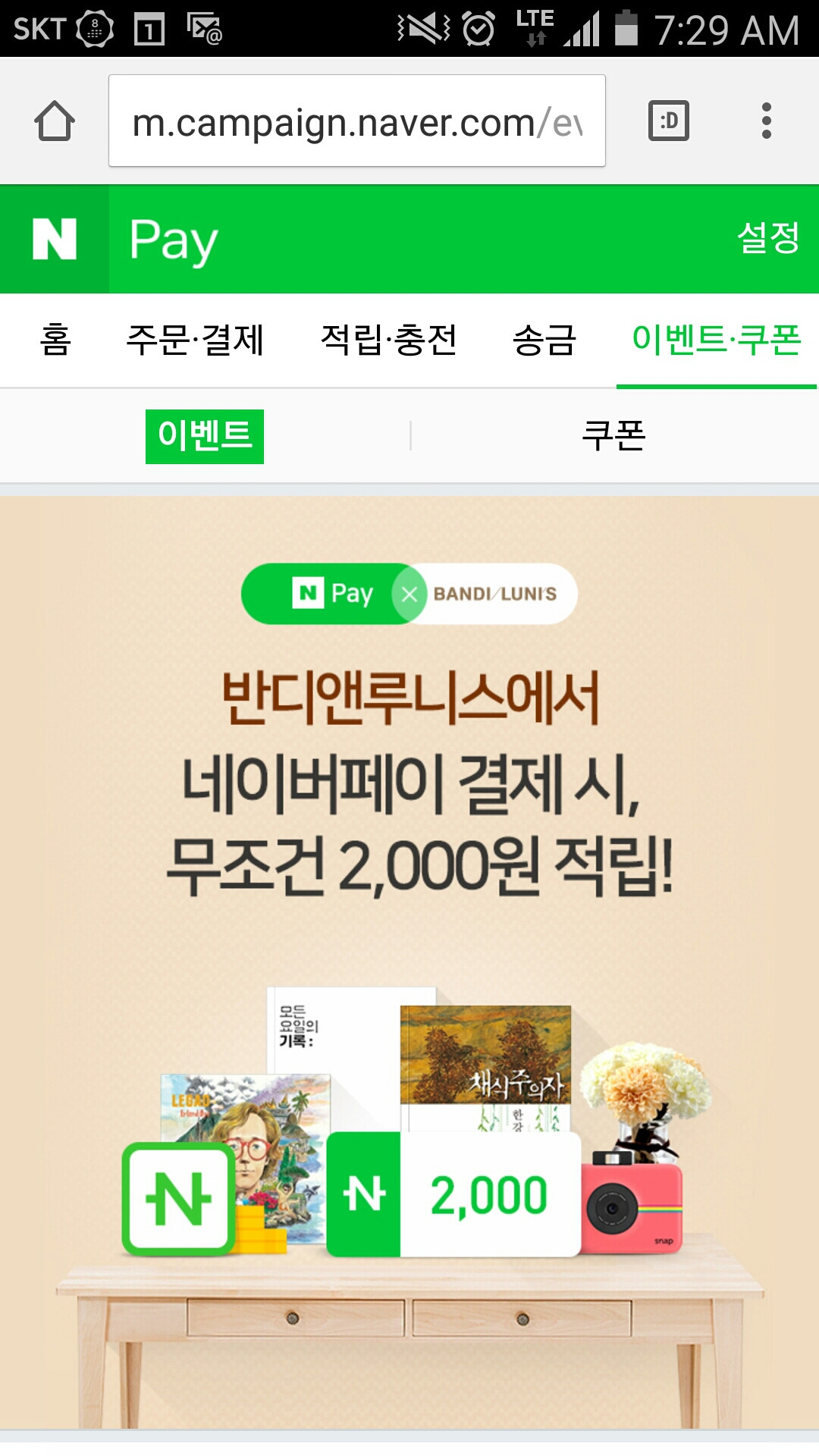The height and width of the screenshot is (1456, 819).
Task: Tap the alarm clock status bar icon
Action: click(479, 30)
